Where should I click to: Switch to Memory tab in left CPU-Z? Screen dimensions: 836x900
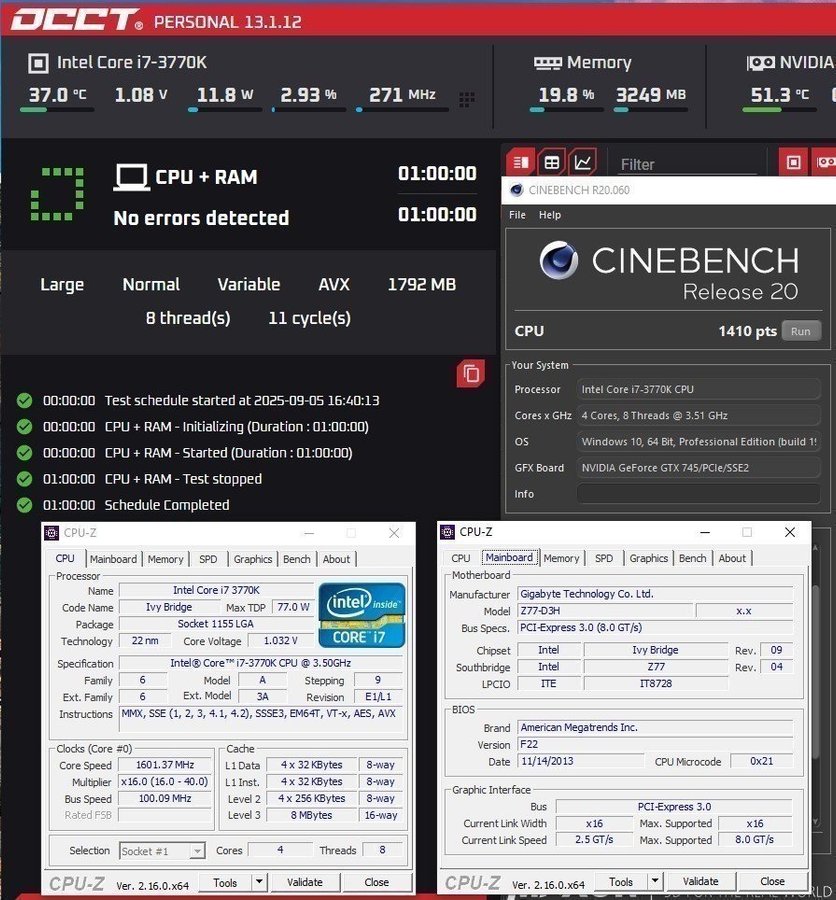pos(165,559)
